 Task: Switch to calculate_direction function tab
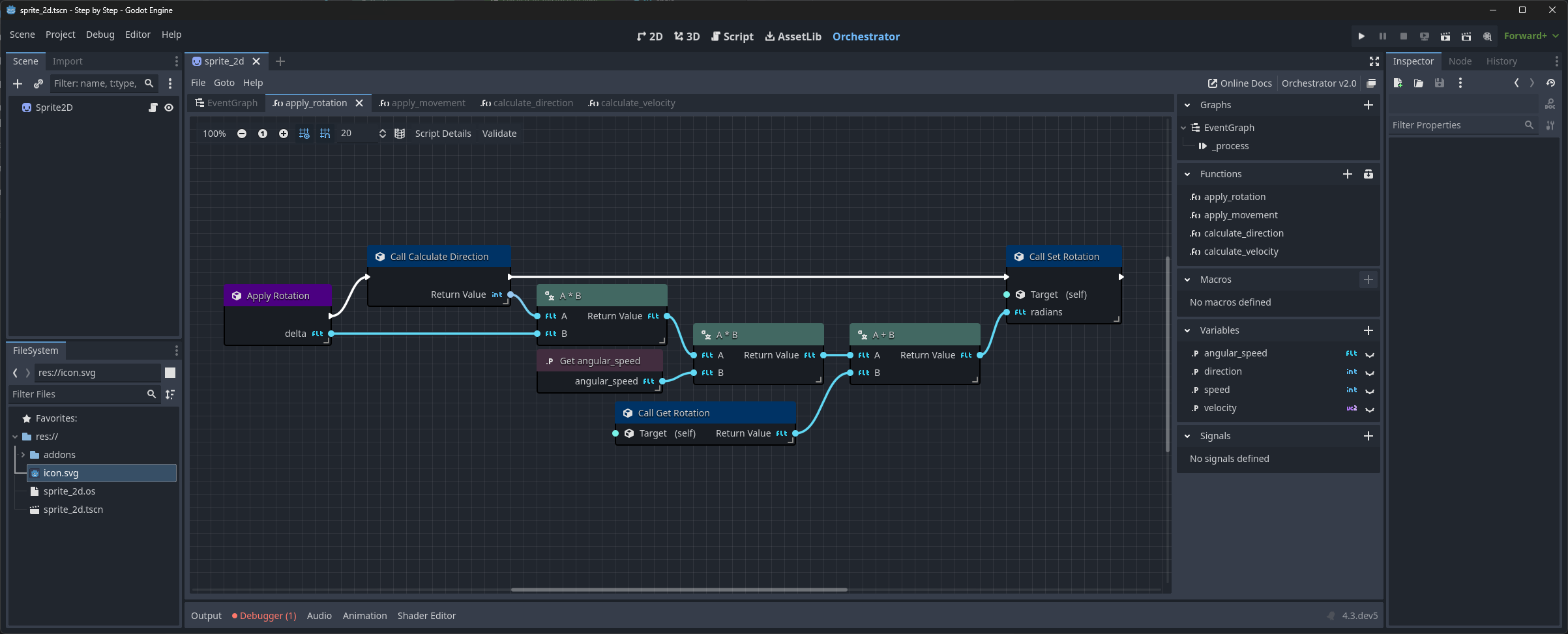(x=527, y=103)
